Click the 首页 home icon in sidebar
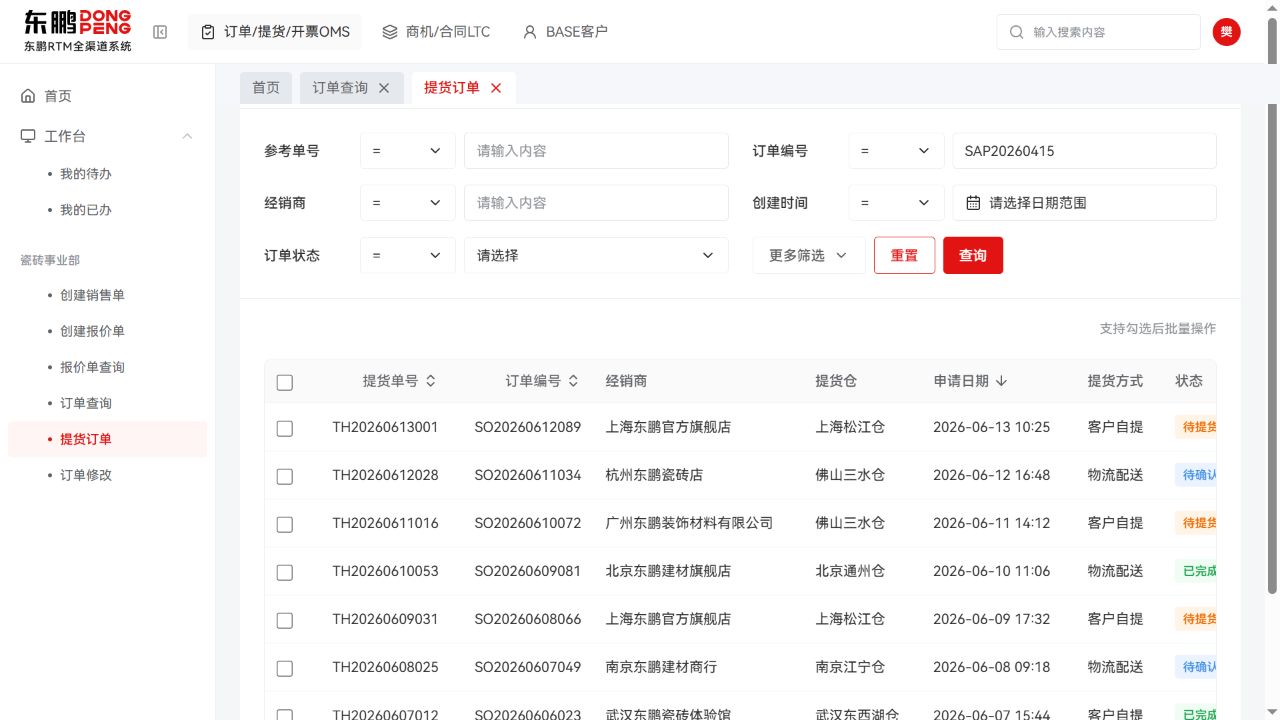Viewport: 1280px width, 720px height. click(x=28, y=96)
